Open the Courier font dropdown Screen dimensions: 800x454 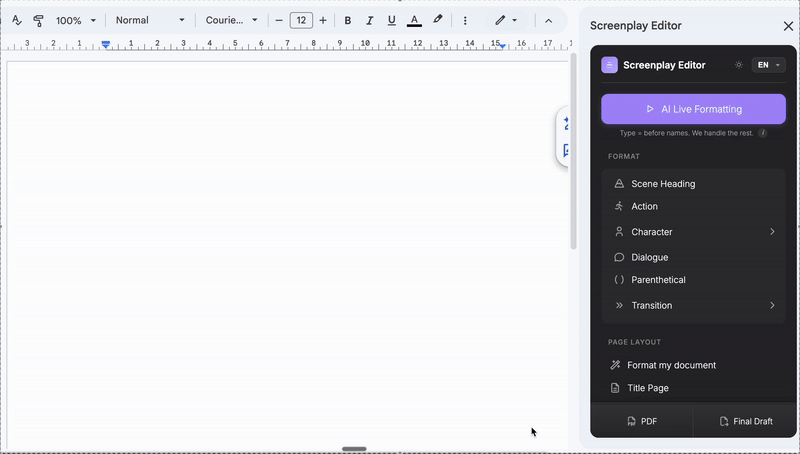click(x=231, y=20)
